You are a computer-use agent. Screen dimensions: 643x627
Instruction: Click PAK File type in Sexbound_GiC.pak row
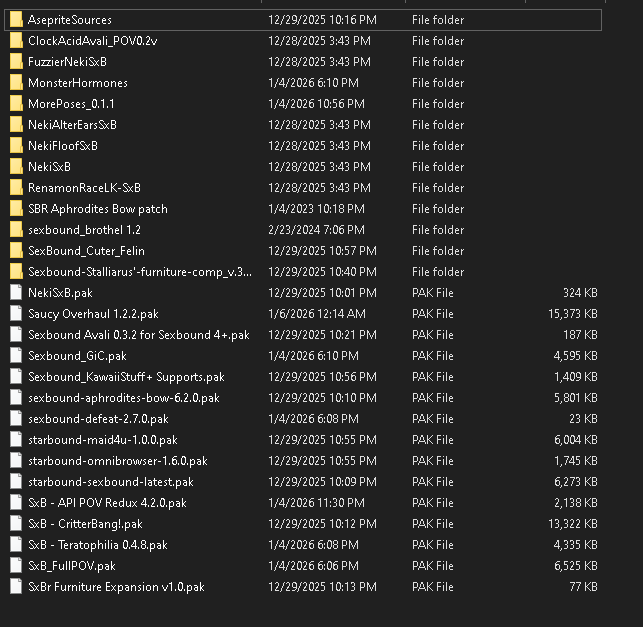click(x=433, y=356)
